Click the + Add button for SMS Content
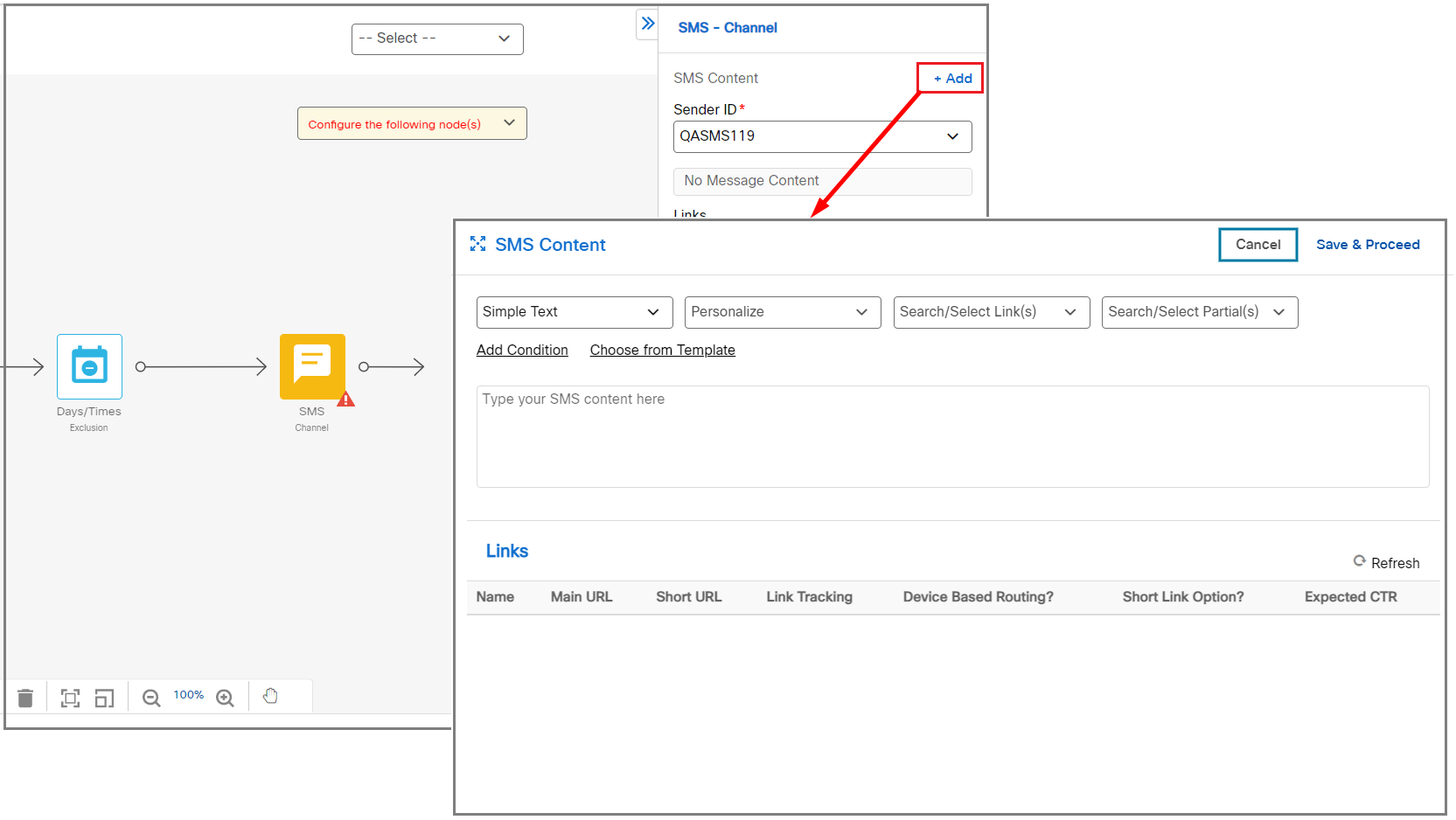The height and width of the screenshot is (820, 1456). (x=950, y=78)
